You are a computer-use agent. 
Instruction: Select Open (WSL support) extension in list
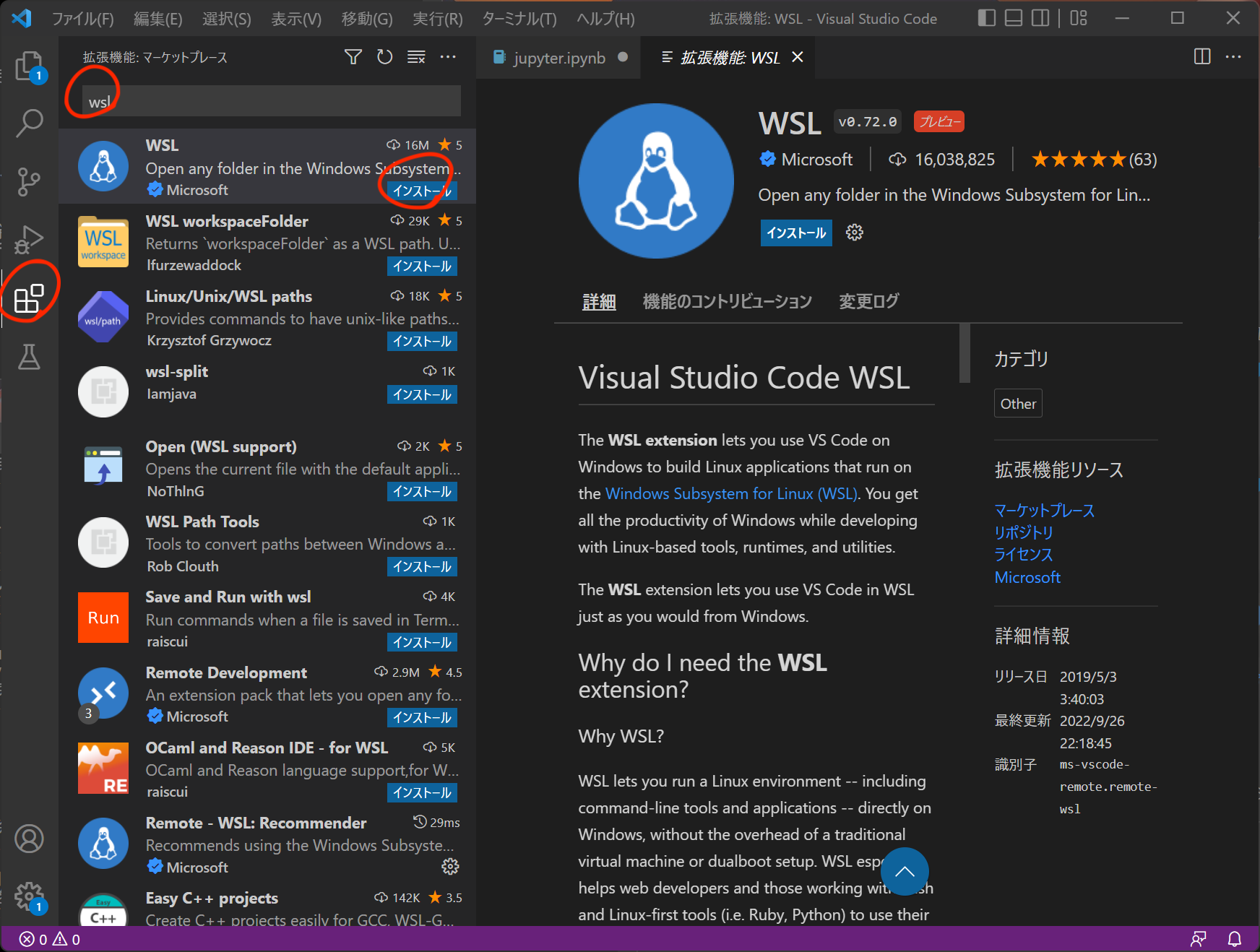click(267, 467)
